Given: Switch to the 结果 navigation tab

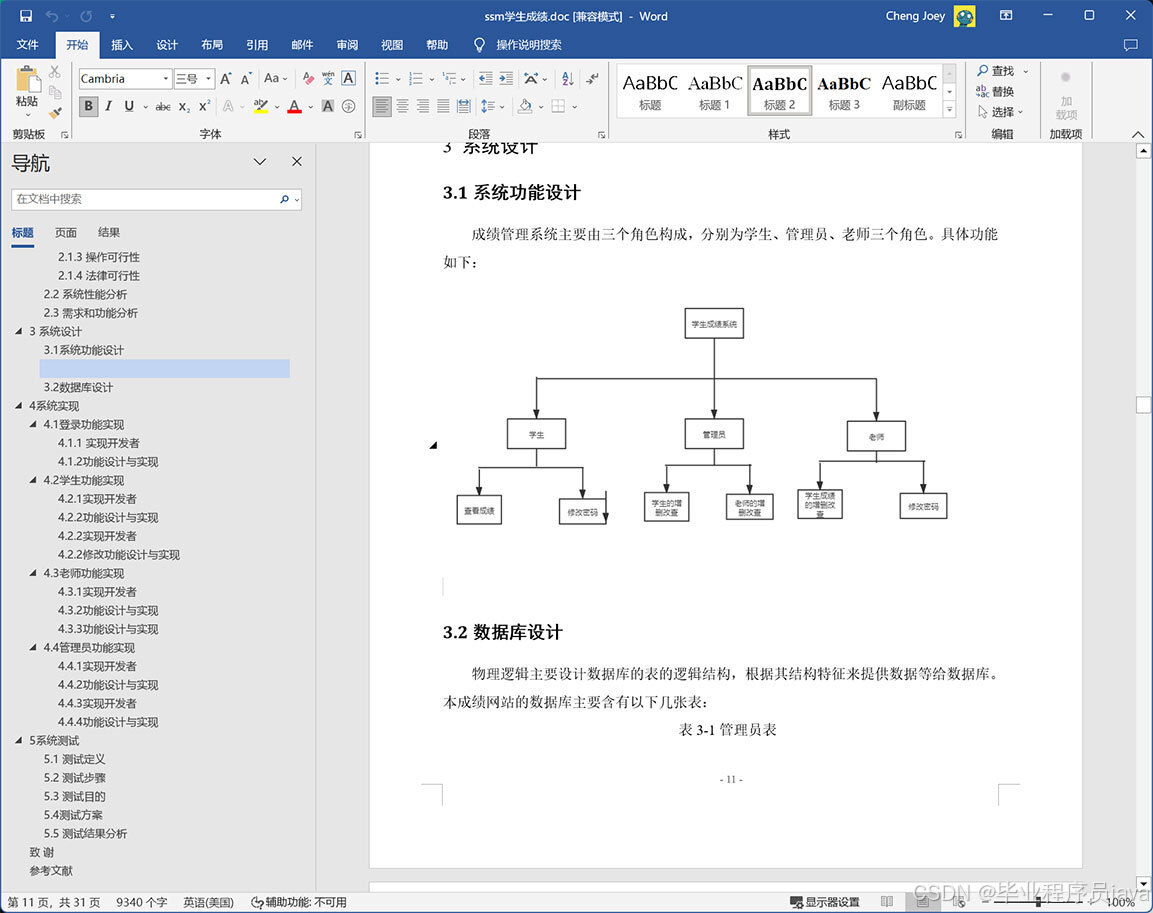Looking at the screenshot, I should pyautogui.click(x=109, y=232).
